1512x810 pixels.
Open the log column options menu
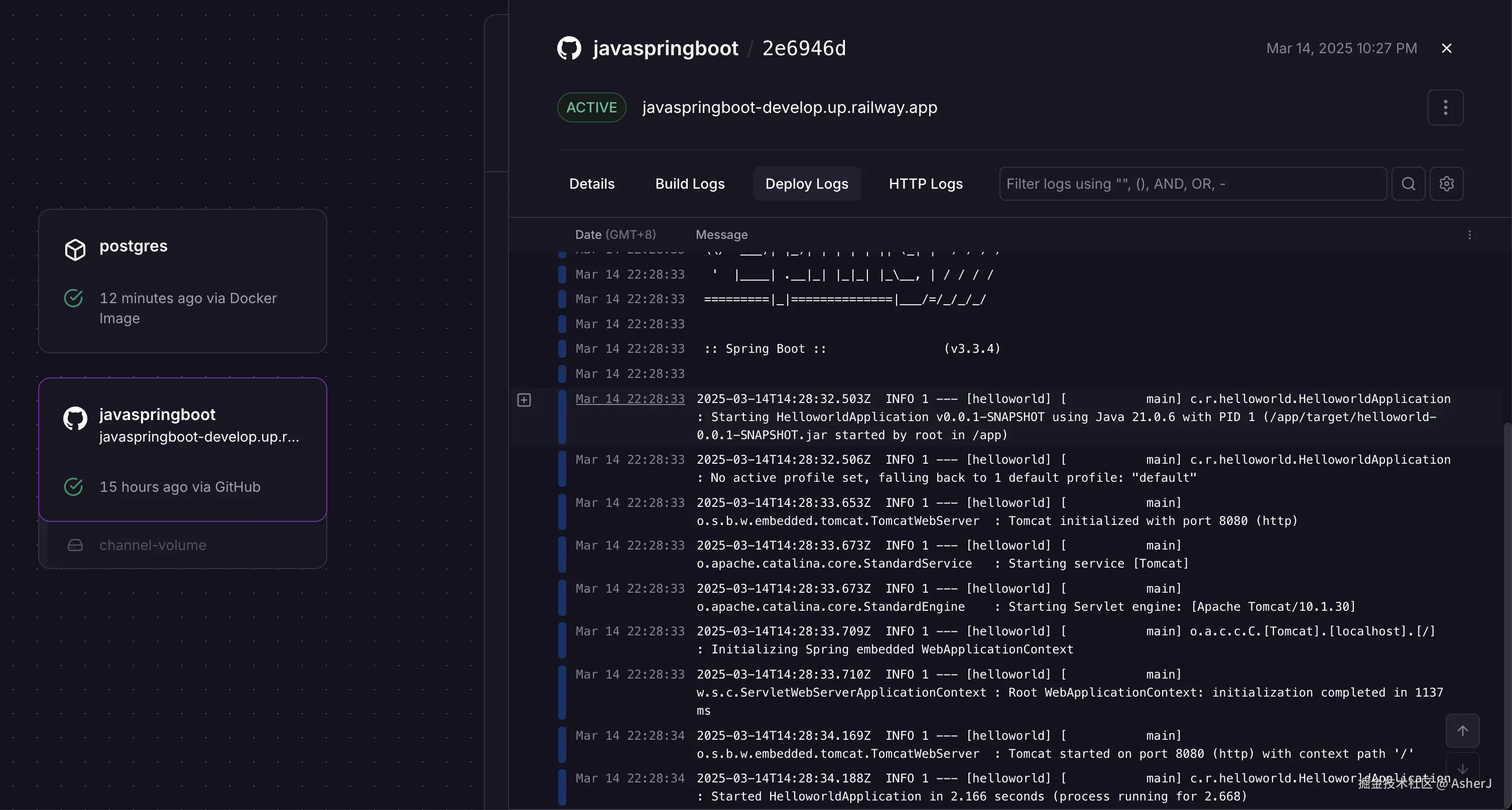1469,235
